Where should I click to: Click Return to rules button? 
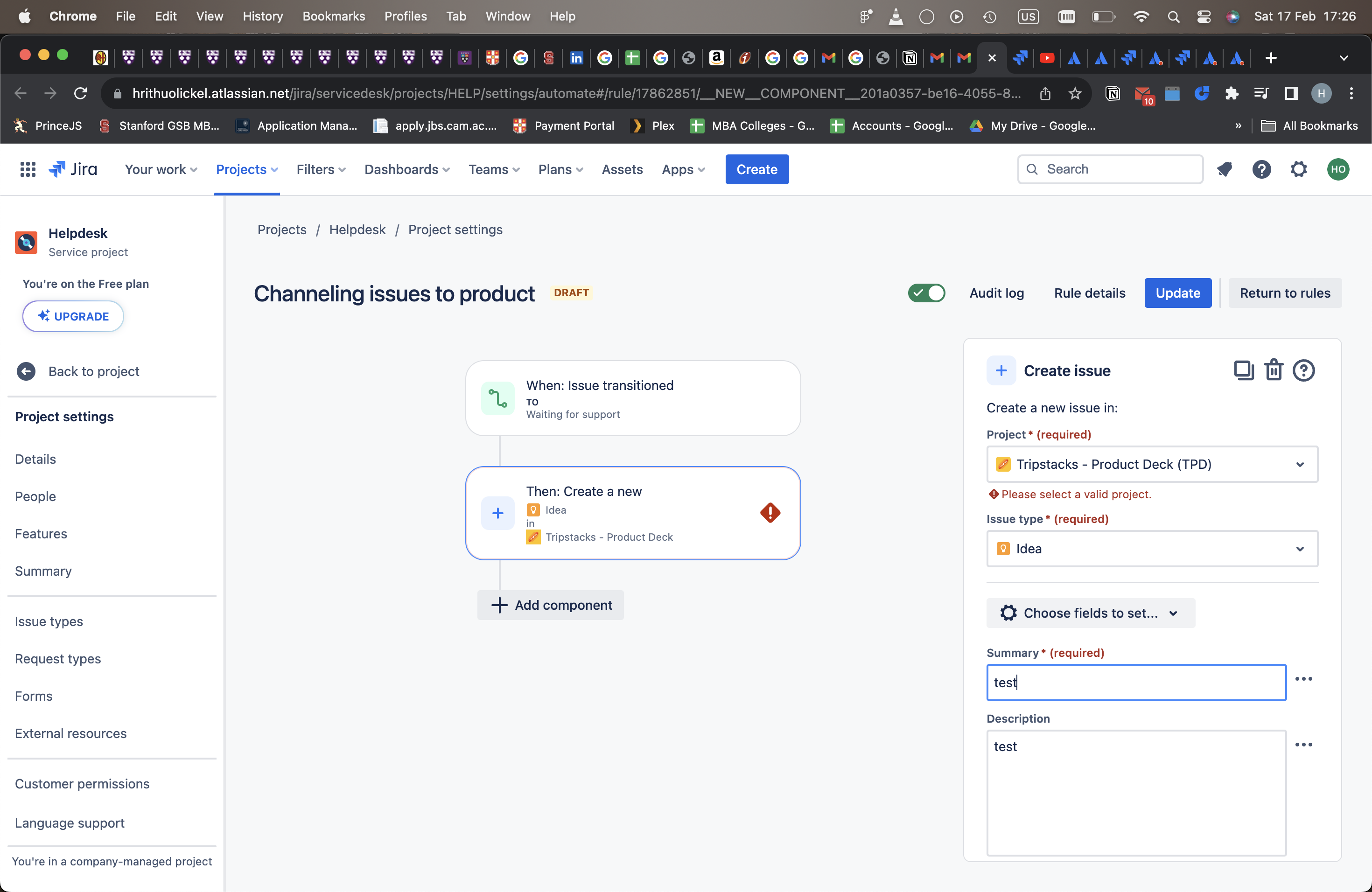pyautogui.click(x=1284, y=293)
